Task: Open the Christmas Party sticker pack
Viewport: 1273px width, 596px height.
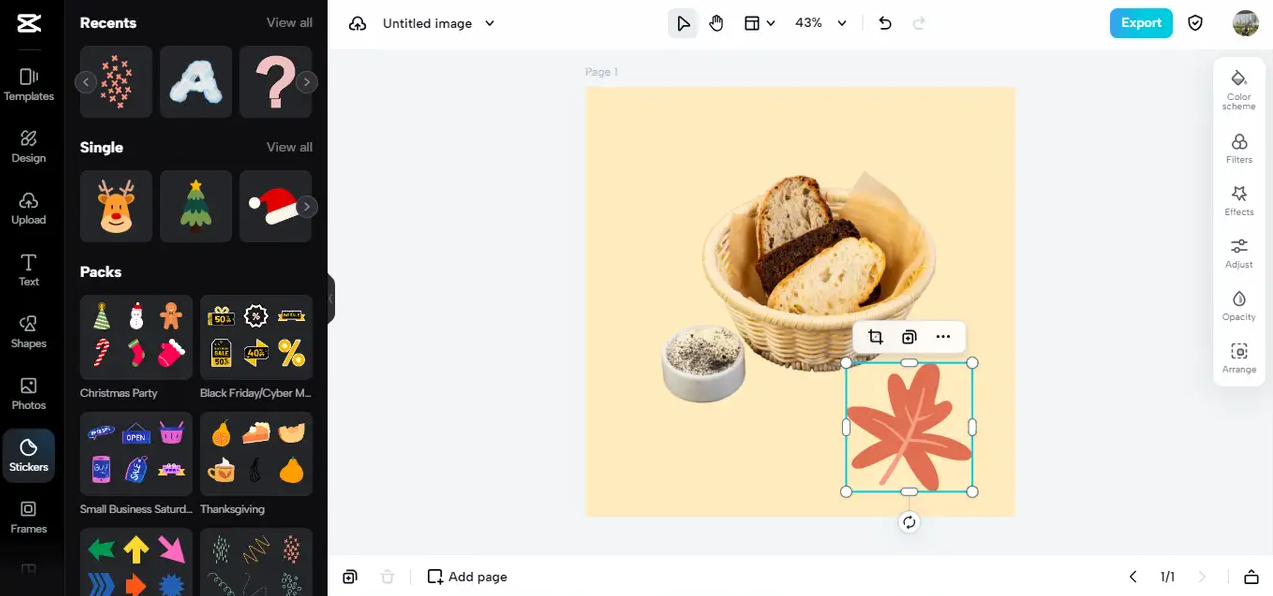Action: 136,337
